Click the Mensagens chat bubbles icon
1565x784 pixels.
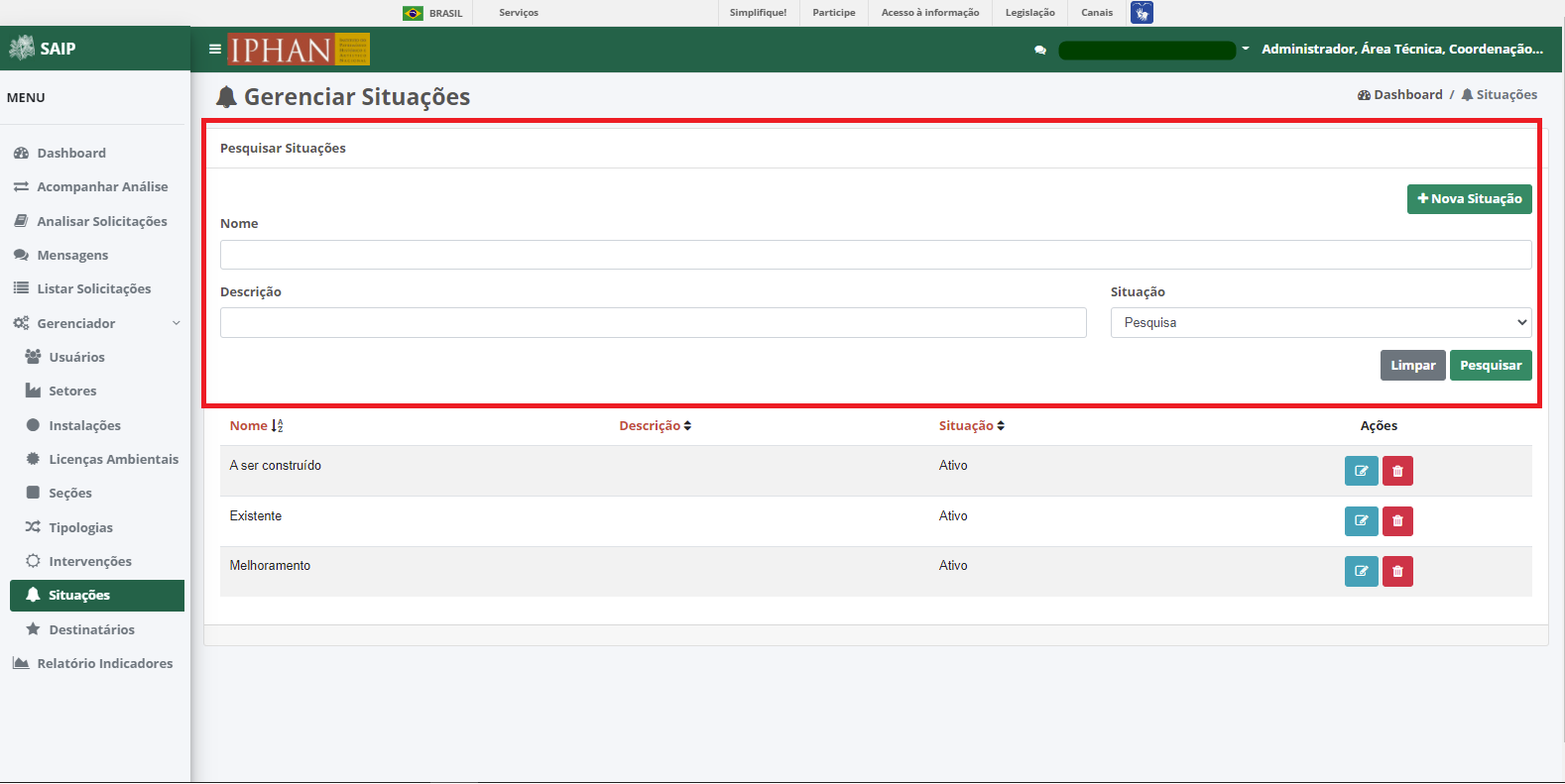21,255
